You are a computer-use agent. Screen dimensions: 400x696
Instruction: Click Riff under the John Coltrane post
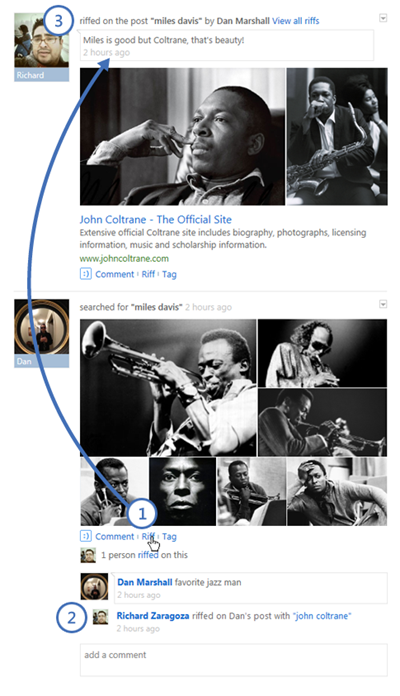click(148, 274)
